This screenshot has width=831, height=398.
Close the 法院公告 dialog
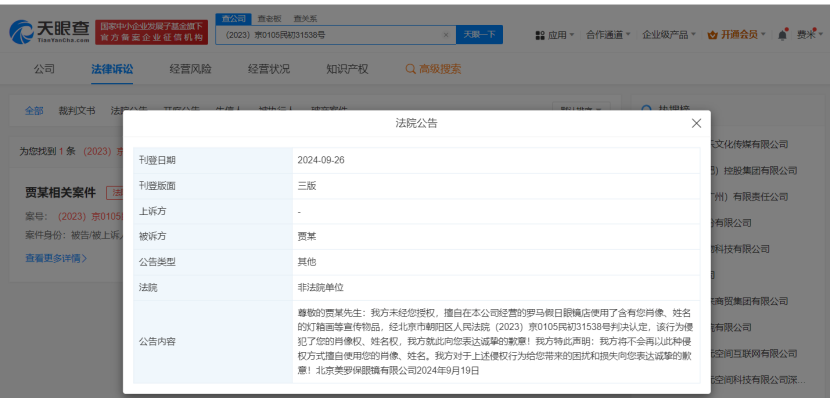pos(696,123)
